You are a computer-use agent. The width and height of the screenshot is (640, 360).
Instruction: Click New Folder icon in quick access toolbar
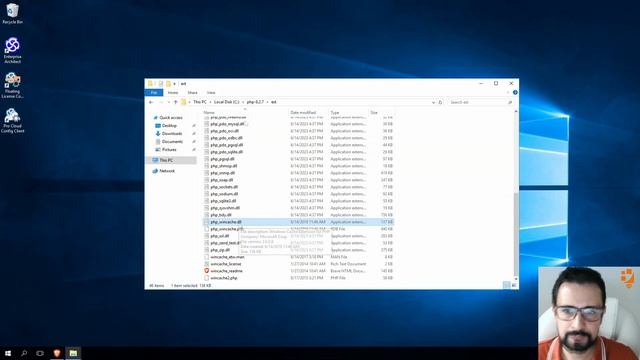click(168, 84)
